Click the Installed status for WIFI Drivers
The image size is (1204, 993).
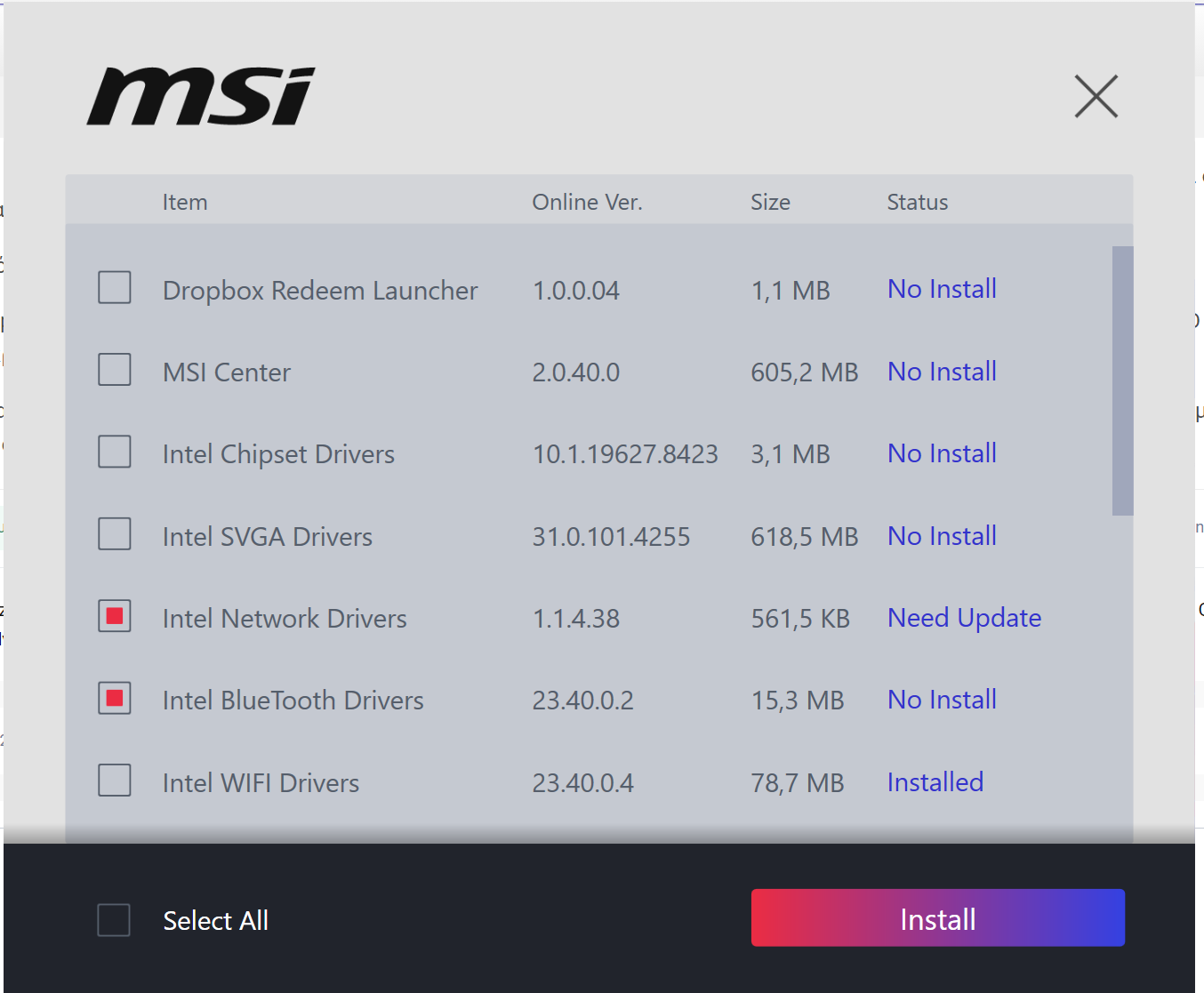pos(935,782)
